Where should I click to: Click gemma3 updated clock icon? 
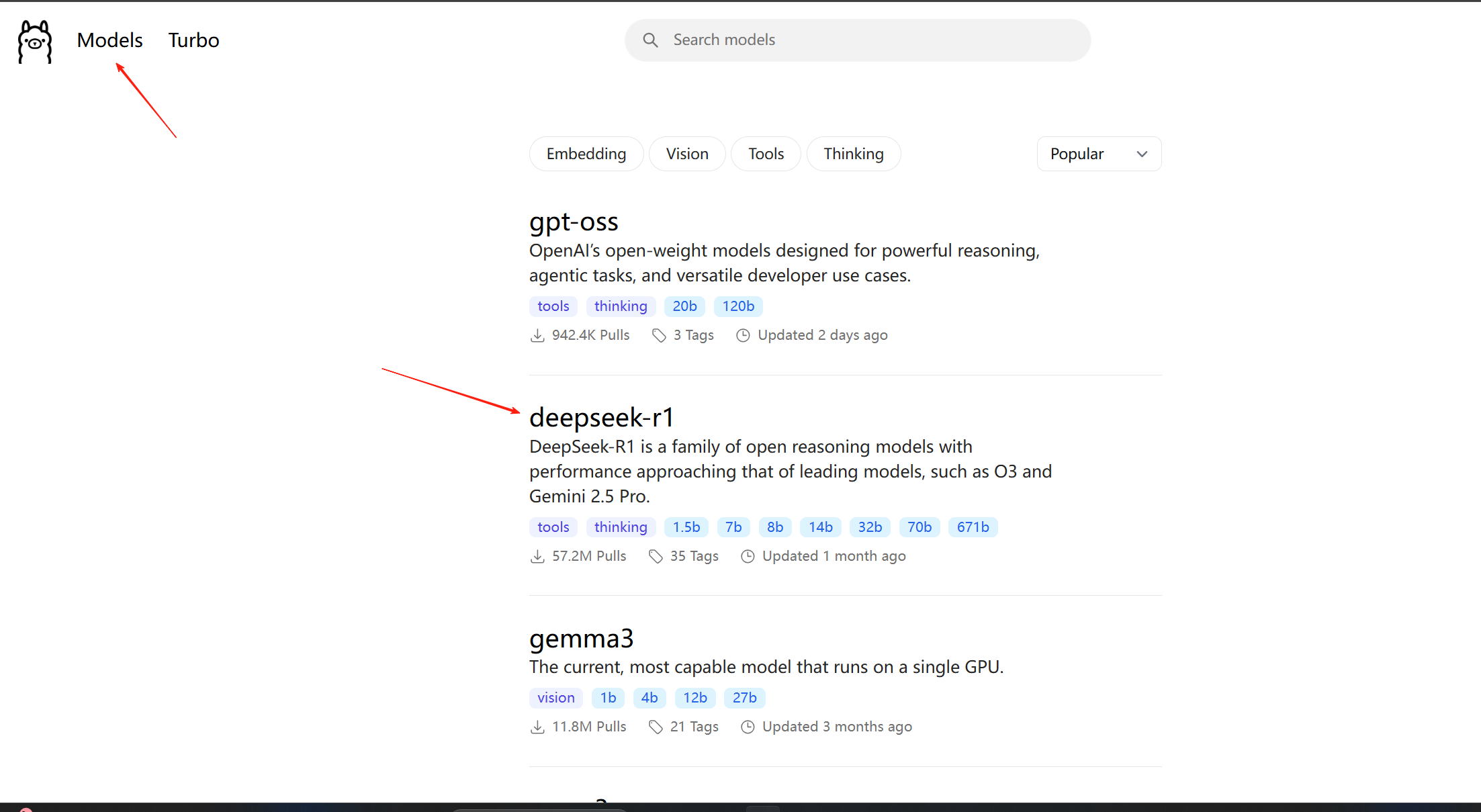[748, 727]
